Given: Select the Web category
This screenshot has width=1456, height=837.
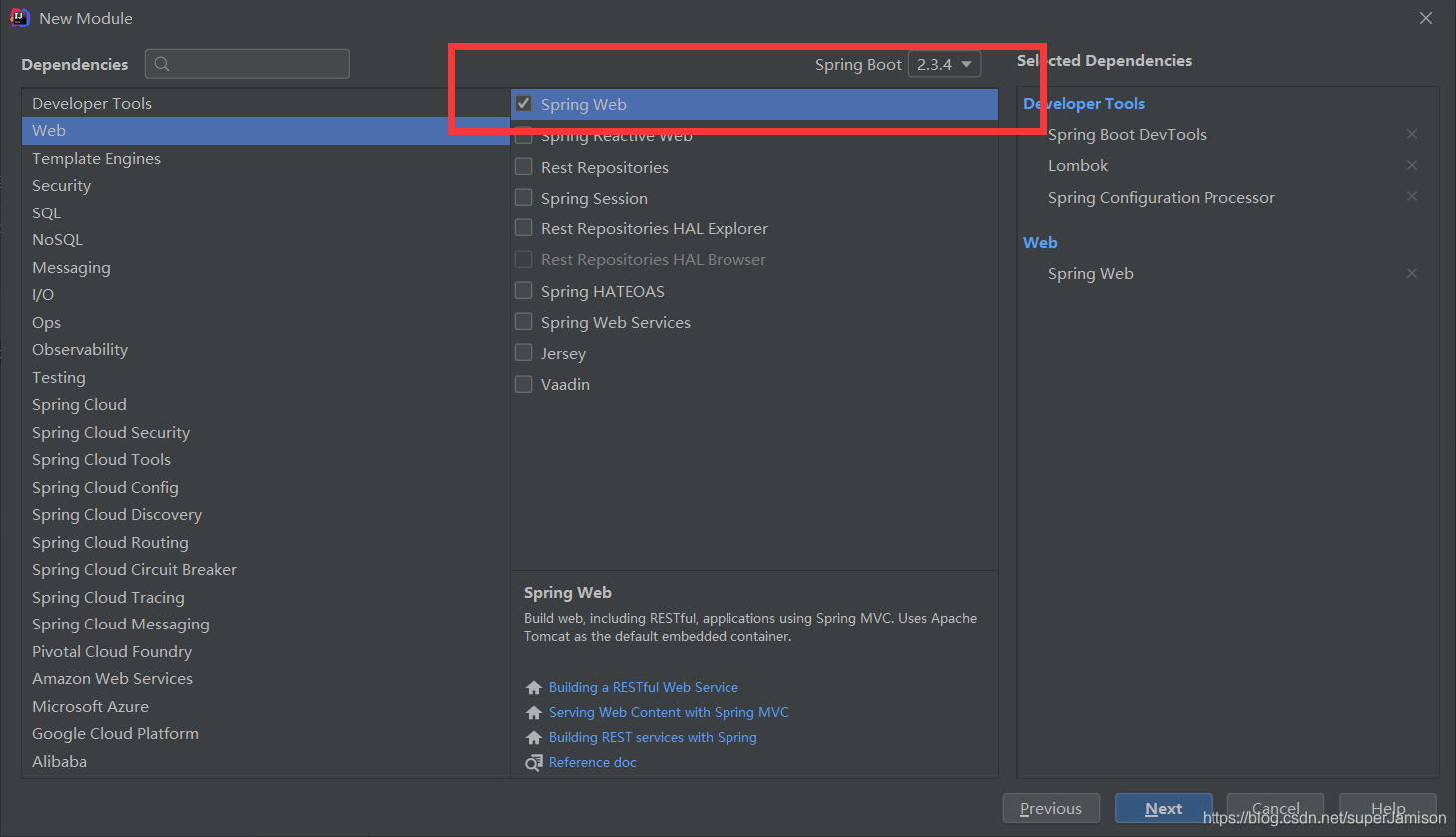Looking at the screenshot, I should tap(265, 131).
